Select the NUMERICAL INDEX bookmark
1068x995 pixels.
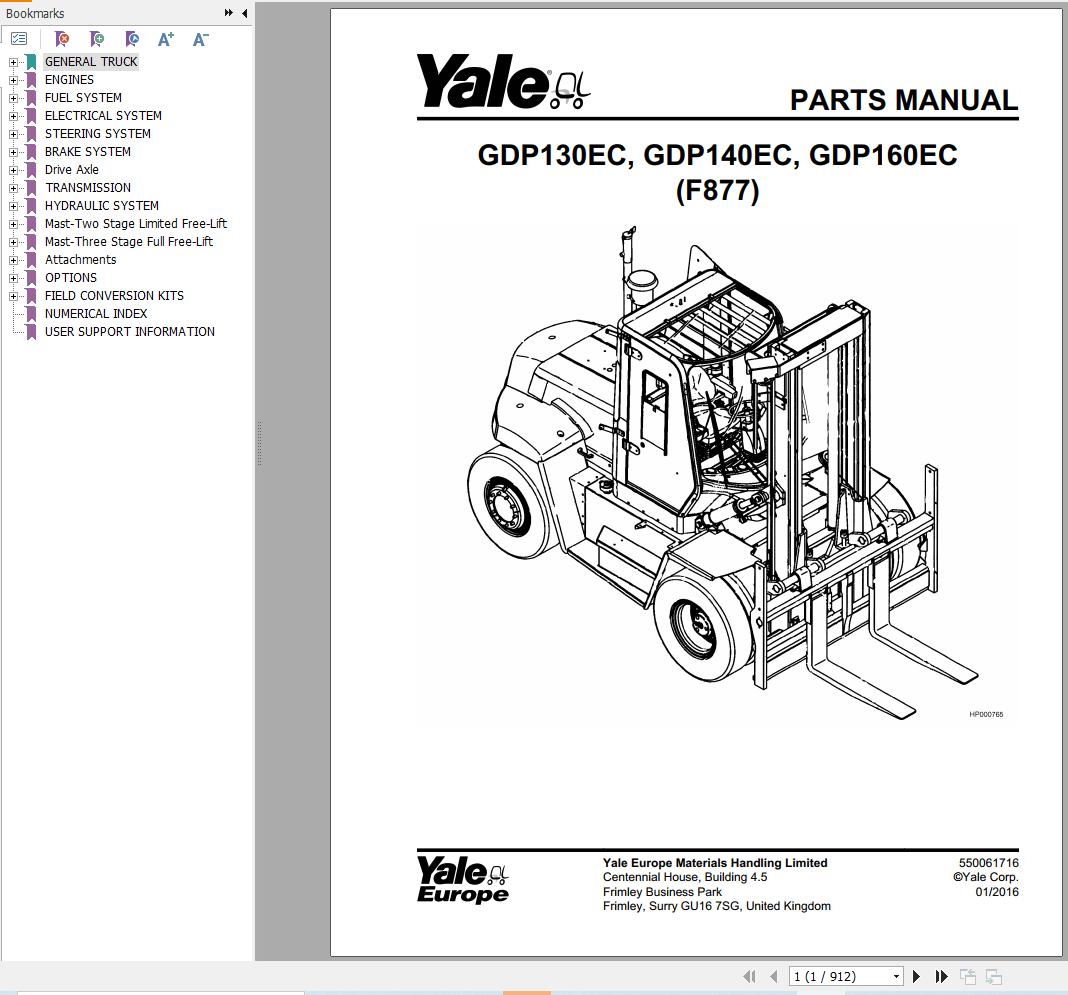95,313
